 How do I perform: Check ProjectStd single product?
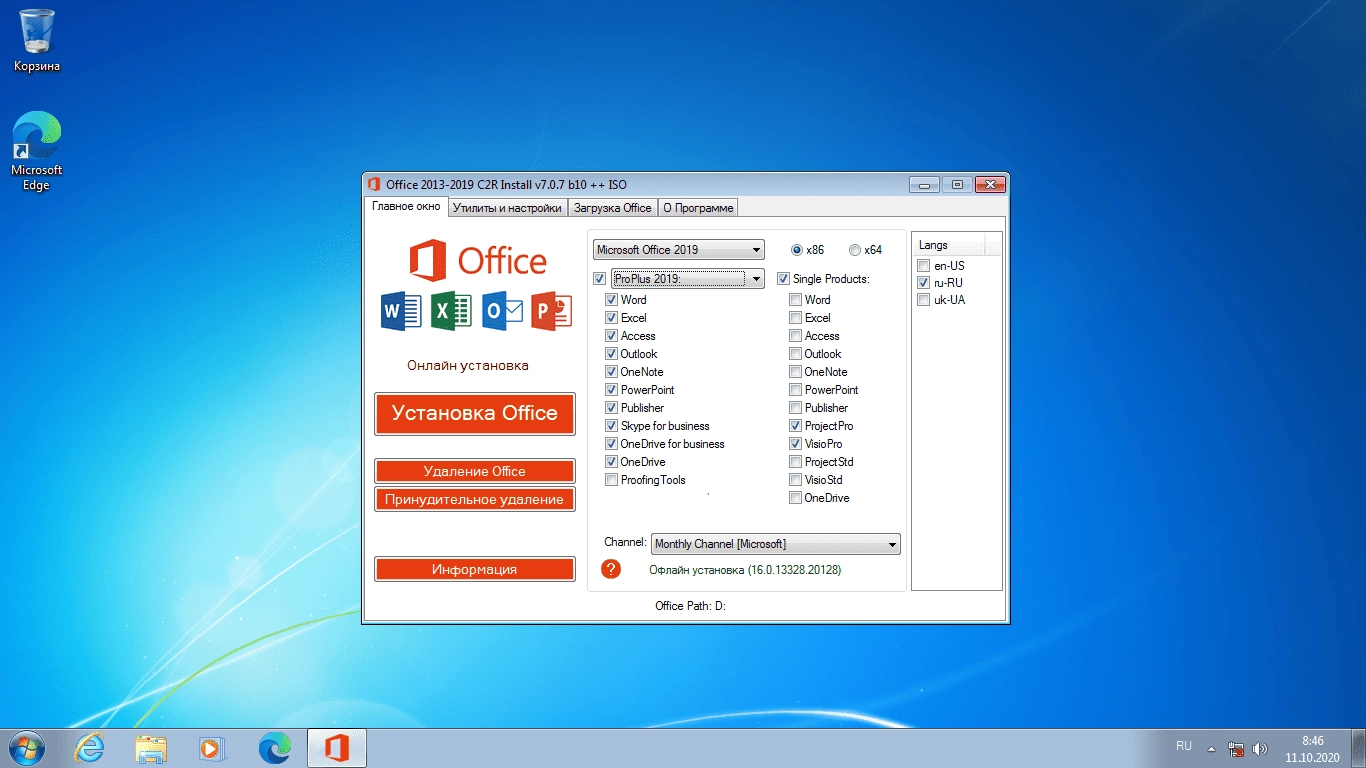pyautogui.click(x=795, y=462)
